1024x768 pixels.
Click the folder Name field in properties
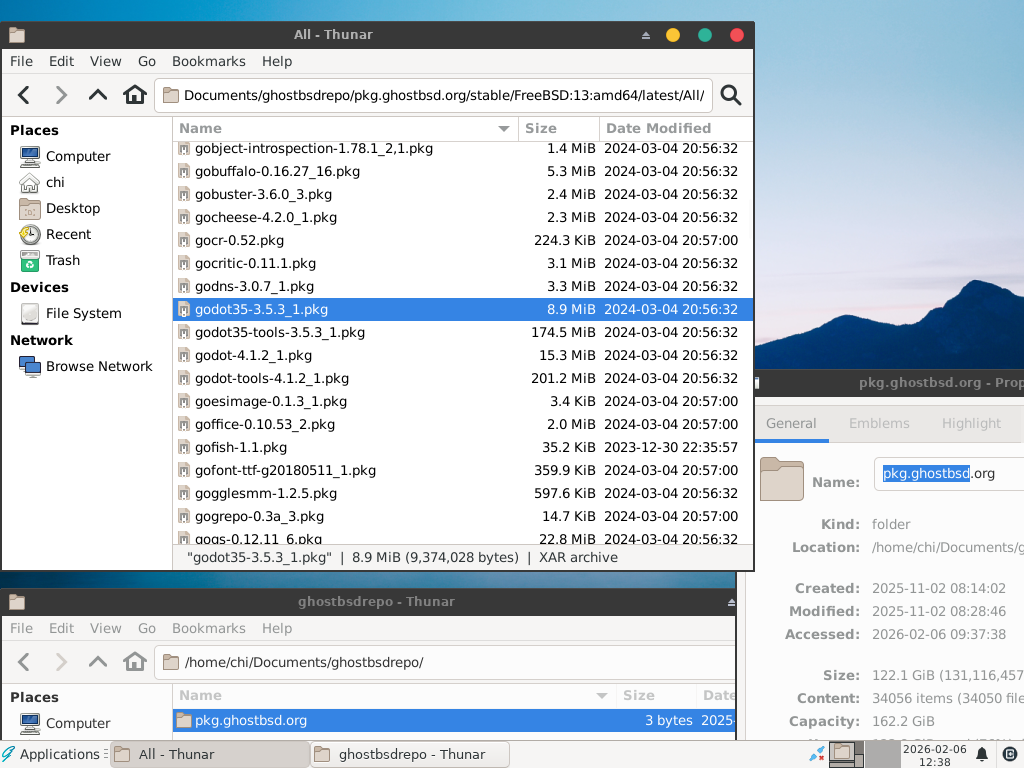946,474
